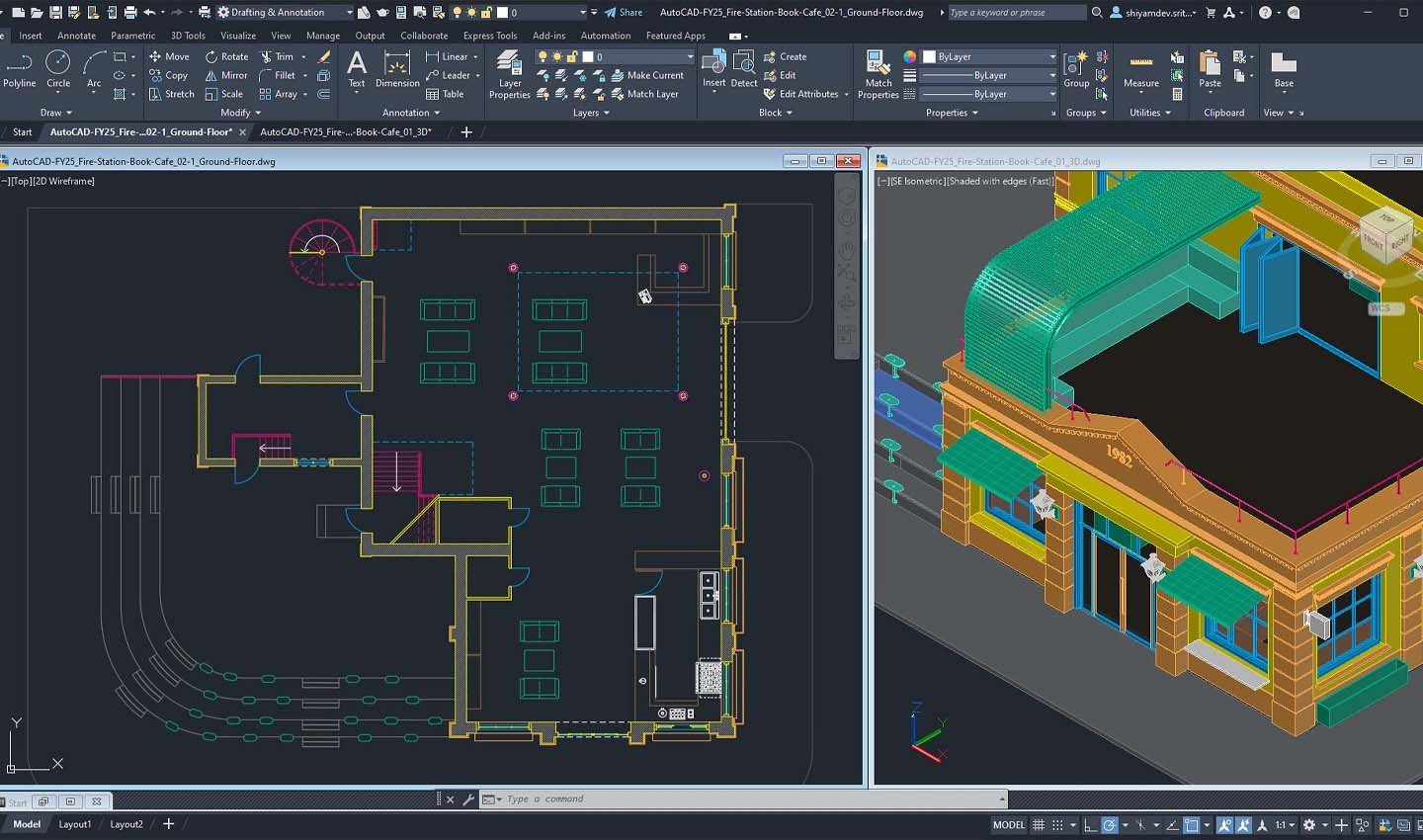Open the Quick Calculator icon
Image resolution: width=1423 pixels, height=840 pixels.
point(1177,94)
